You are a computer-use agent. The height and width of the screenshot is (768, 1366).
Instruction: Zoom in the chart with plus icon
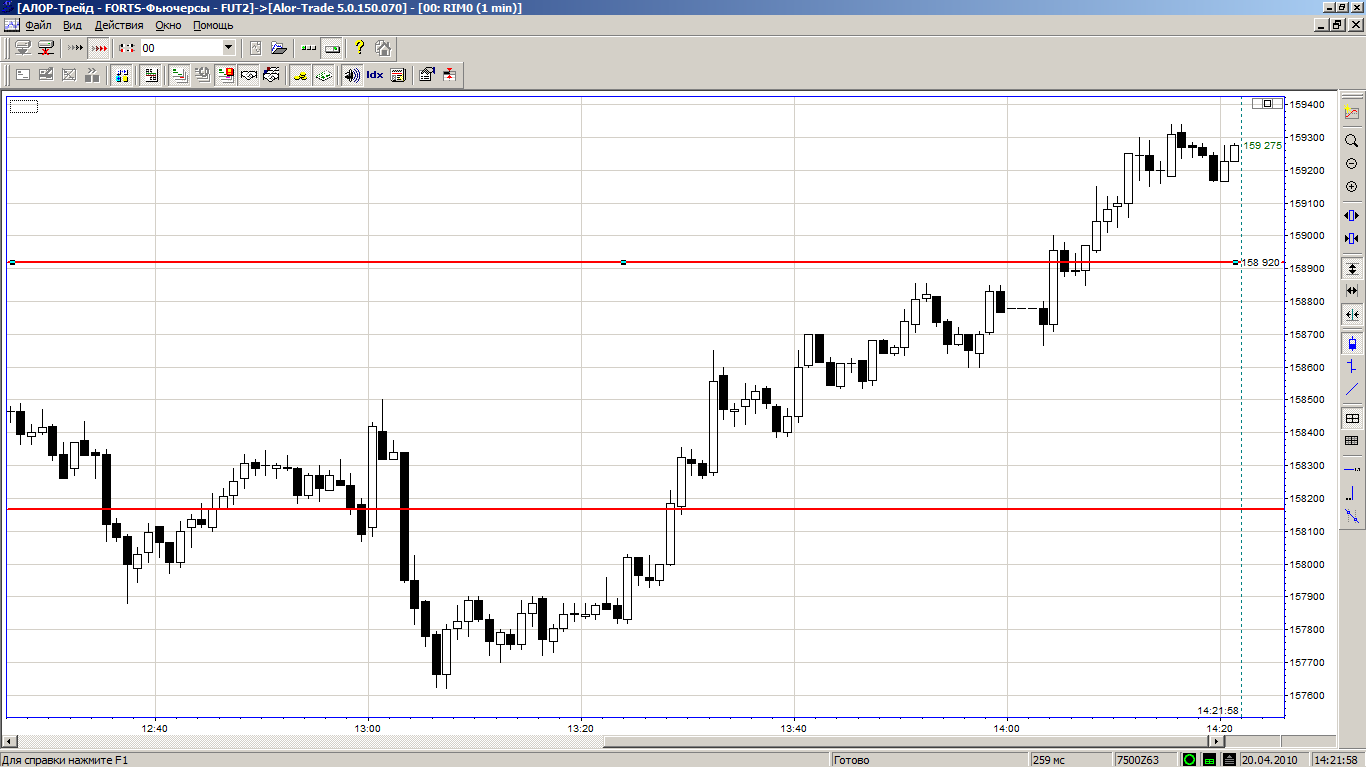1352,187
